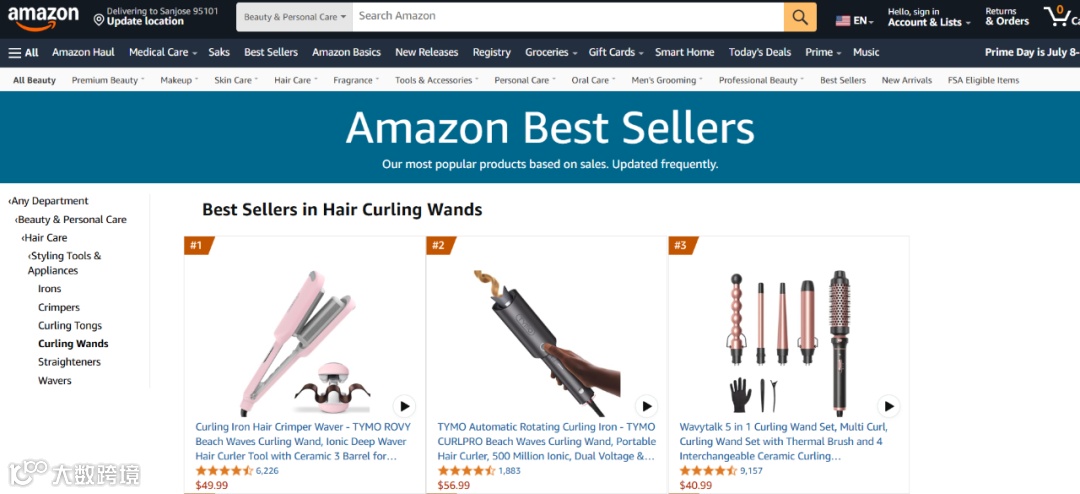Open the Beauty & Personal Care search dropdown
Viewport: 1080px width, 494px height.
(295, 17)
